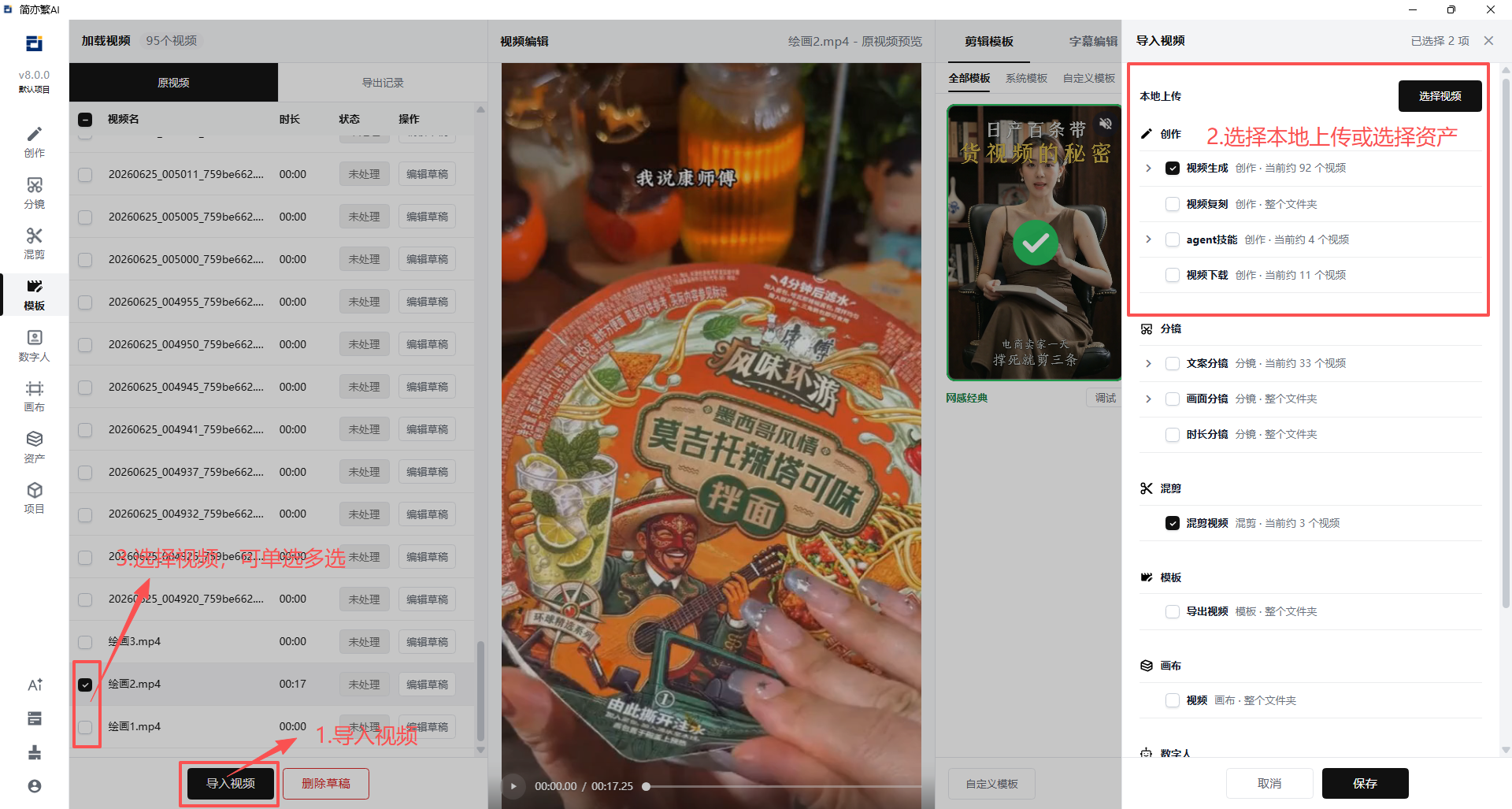Image resolution: width=1512 pixels, height=809 pixels.
Task: Click the 保存 button
Action: (1365, 783)
